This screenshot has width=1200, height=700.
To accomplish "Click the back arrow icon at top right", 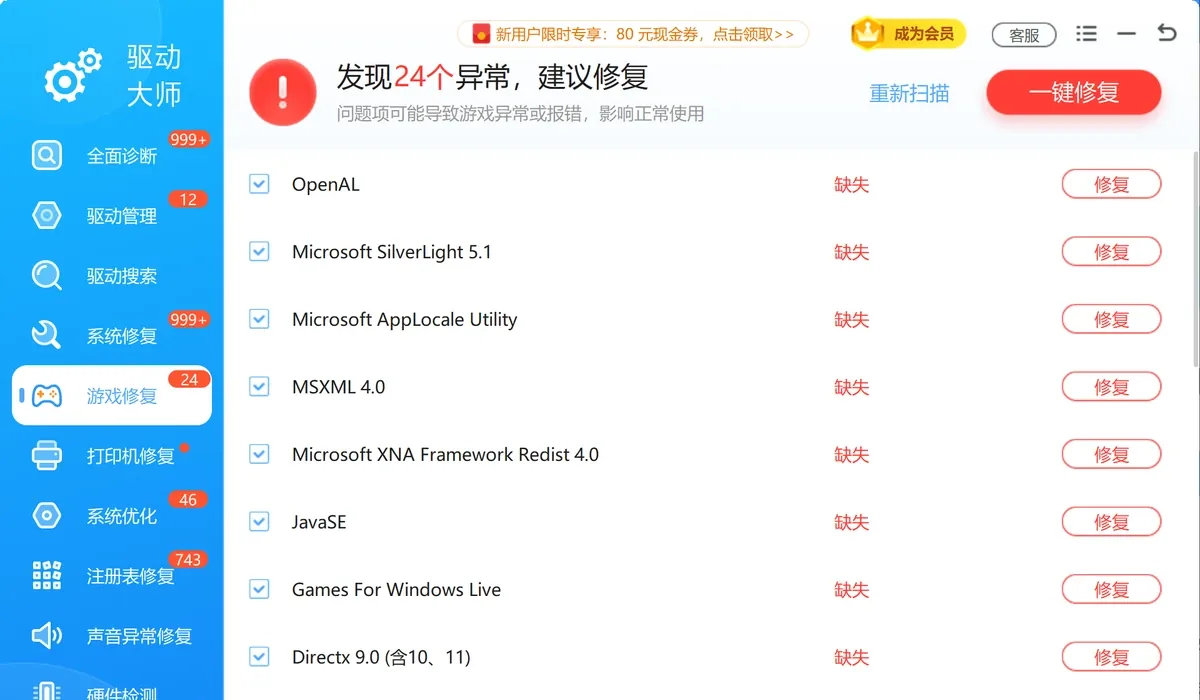I will coord(1166,33).
